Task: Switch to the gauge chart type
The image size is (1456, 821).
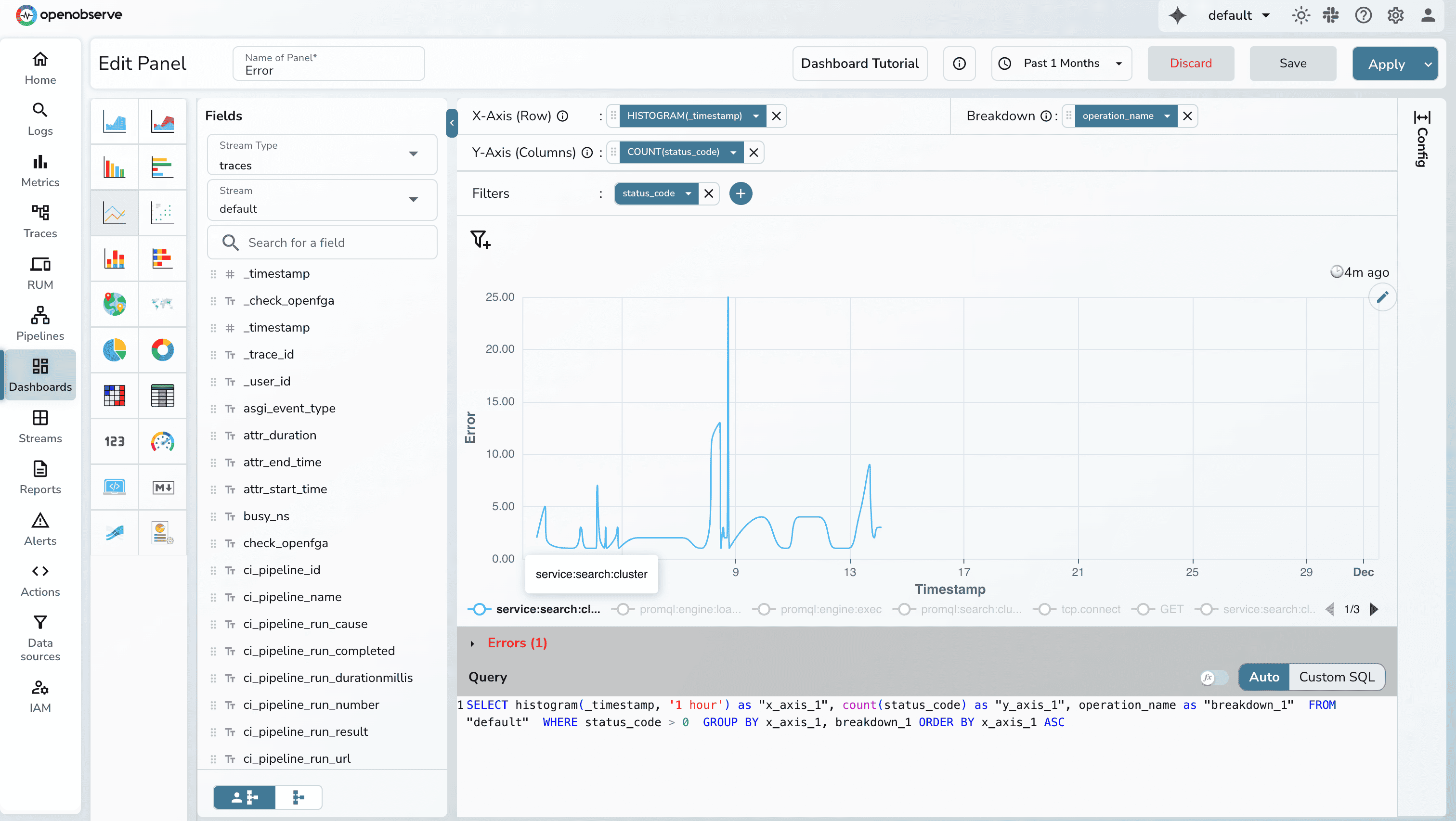Action: tap(162, 441)
